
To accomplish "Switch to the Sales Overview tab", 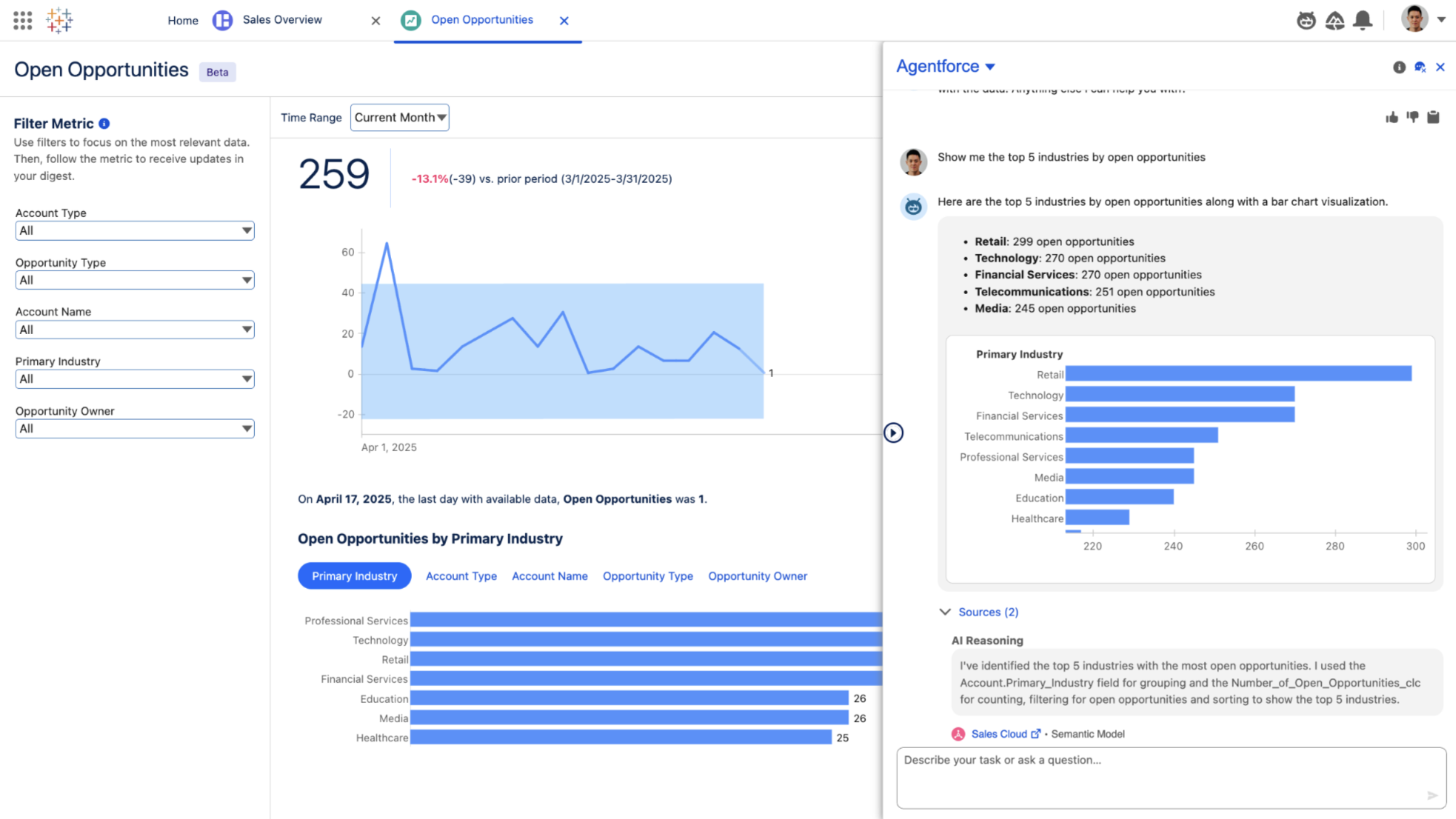I will [281, 20].
